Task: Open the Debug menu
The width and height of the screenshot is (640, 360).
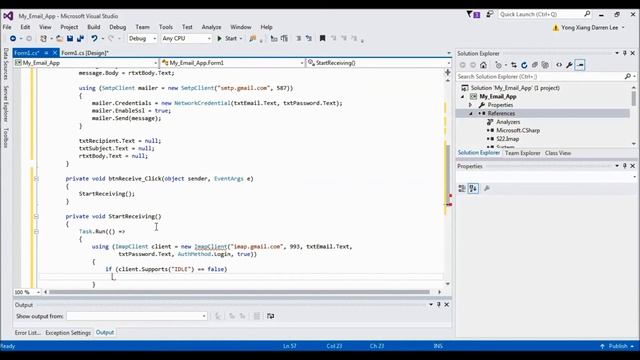Action: [118, 27]
